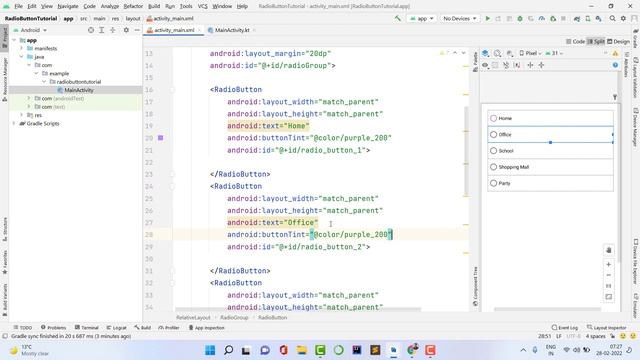Viewport: 640px width, 360px height.
Task: Open the Refactor menu
Action: [133, 6]
